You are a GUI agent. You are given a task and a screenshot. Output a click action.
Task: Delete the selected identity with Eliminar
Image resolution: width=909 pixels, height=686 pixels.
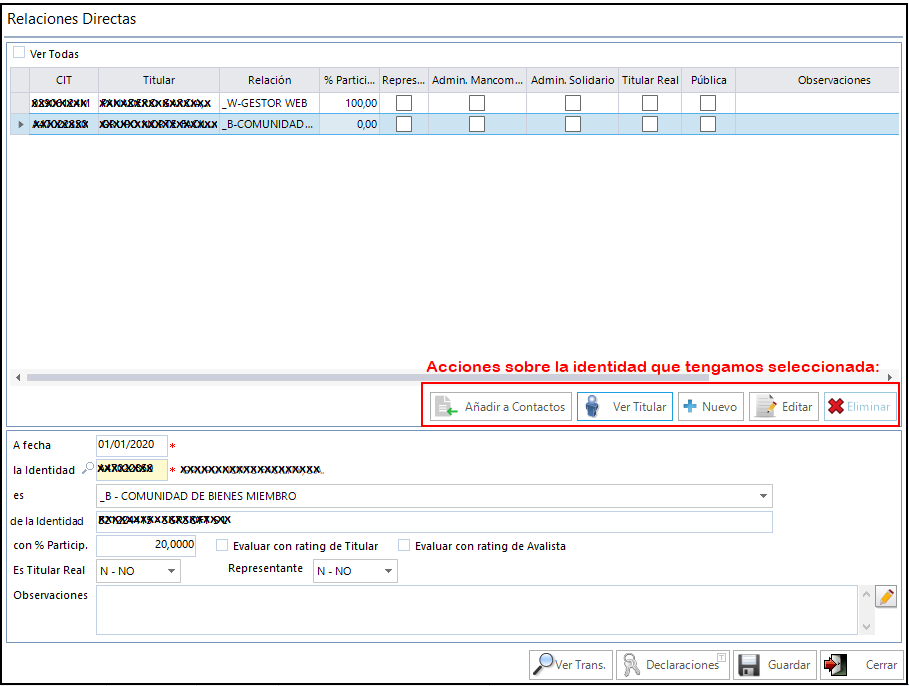(860, 406)
